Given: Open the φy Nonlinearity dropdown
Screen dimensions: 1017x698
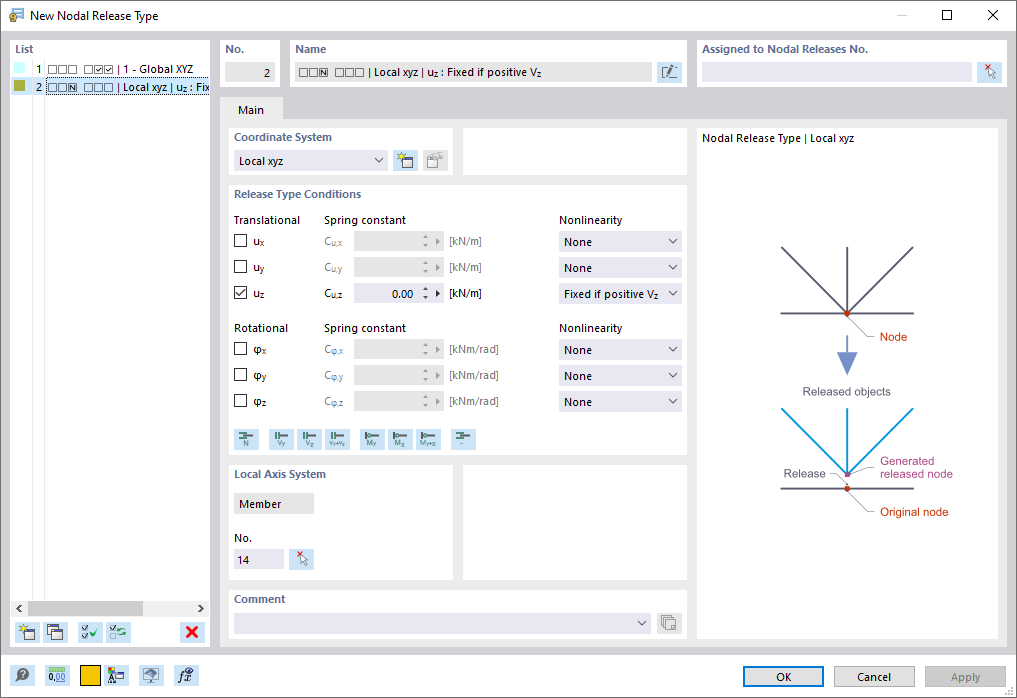Looking at the screenshot, I should coord(620,376).
